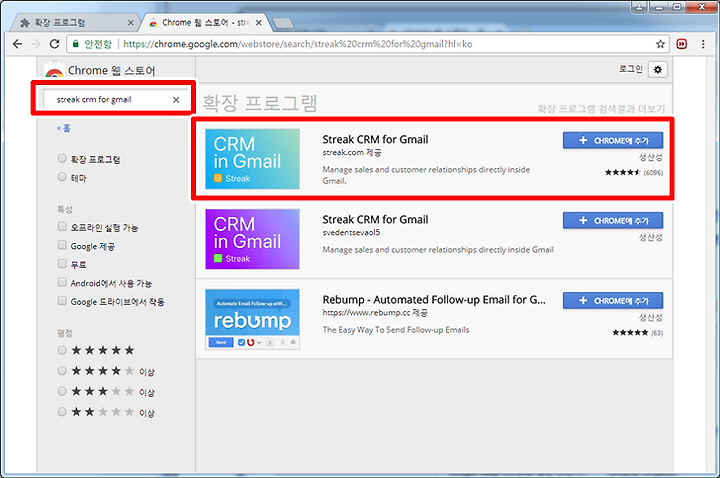The height and width of the screenshot is (478, 720).
Task: Select the five-star rating filter
Action: 62,350
